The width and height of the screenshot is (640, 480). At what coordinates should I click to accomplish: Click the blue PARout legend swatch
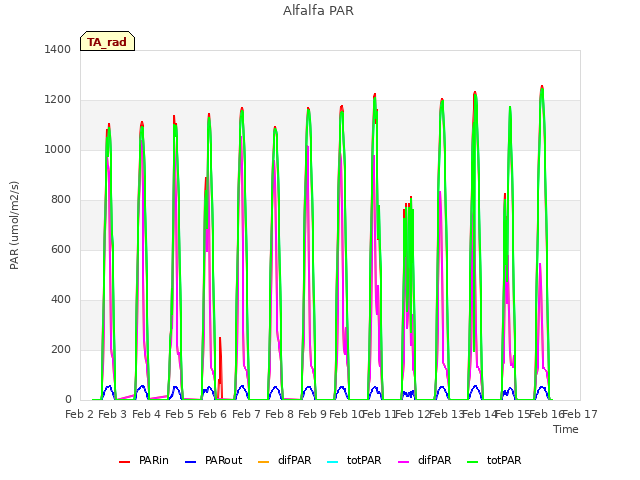[191, 462]
